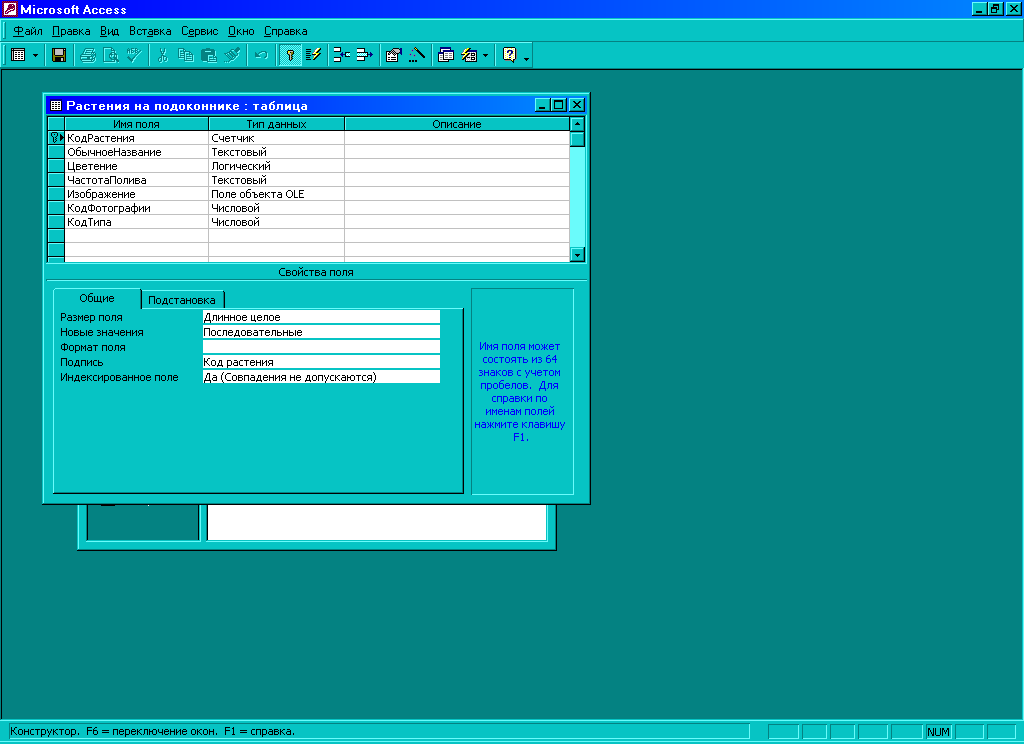
Task: Click the Print toolbar icon
Action: [x=88, y=55]
